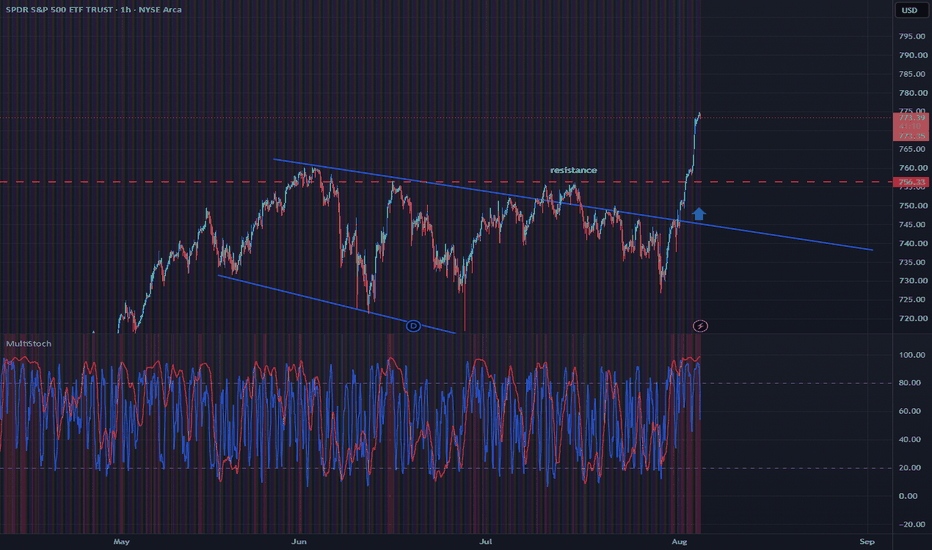Click 795.00 on the price axis

(913, 36)
